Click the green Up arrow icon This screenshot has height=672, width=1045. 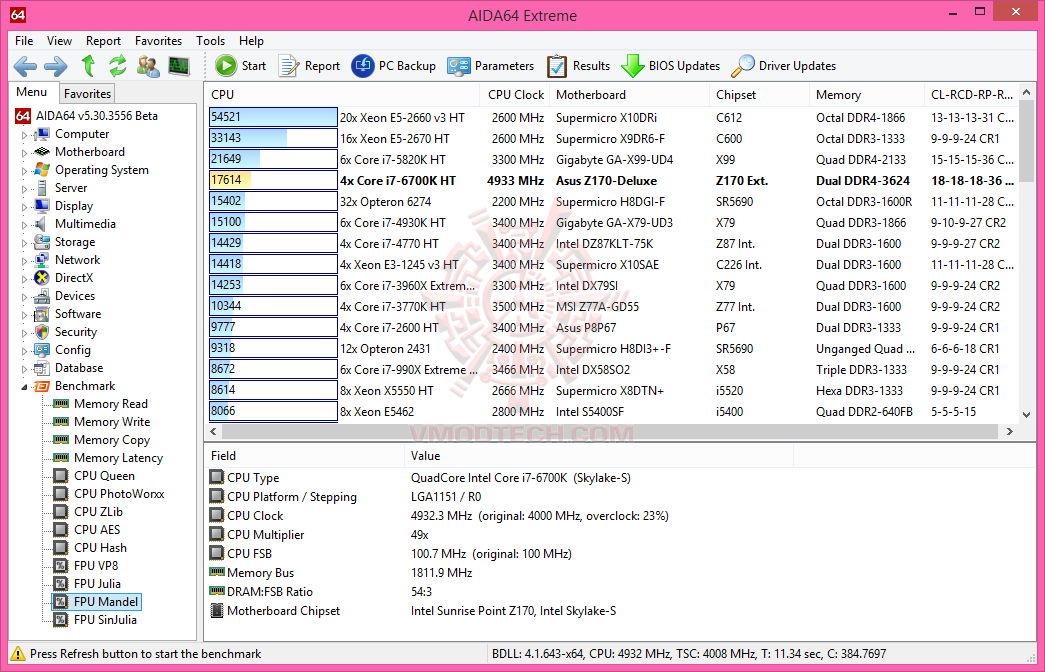[87, 66]
